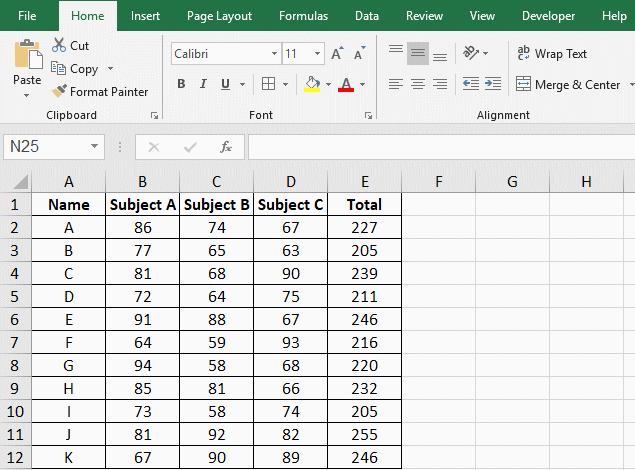Increase font size with the large A
635x470 pixels.
click(337, 53)
